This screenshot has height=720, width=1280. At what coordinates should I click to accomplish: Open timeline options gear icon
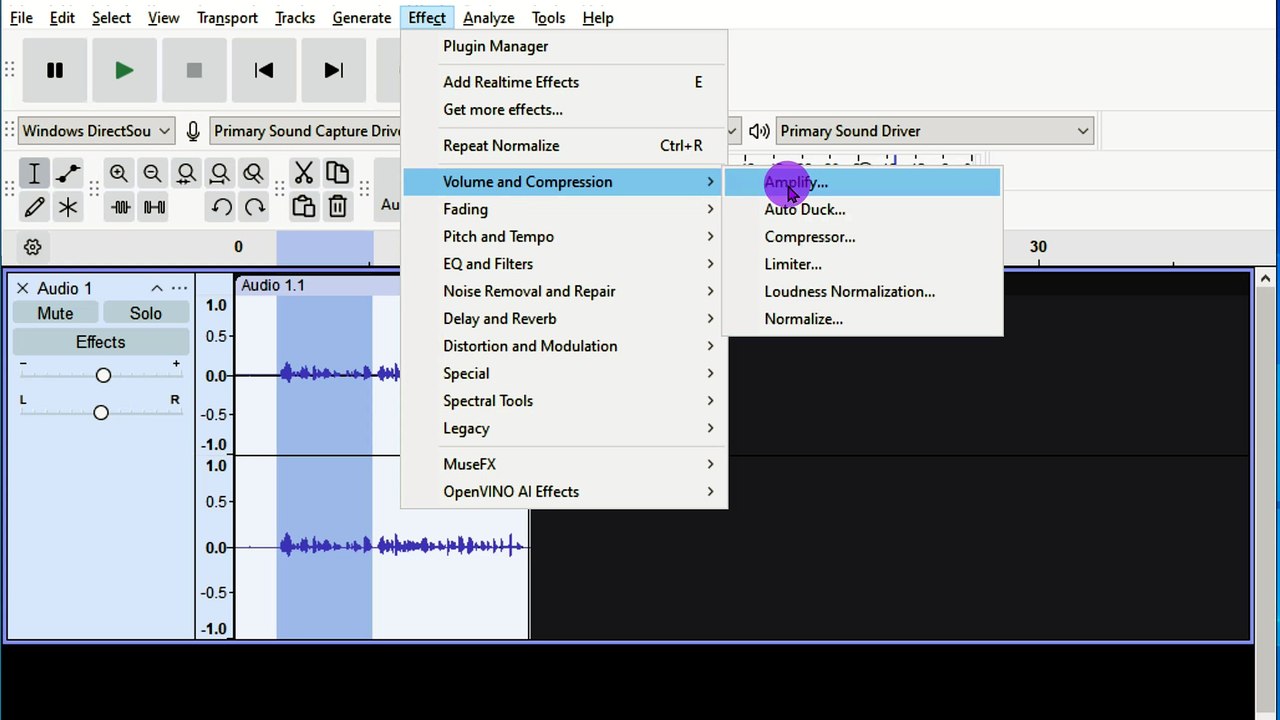32,247
